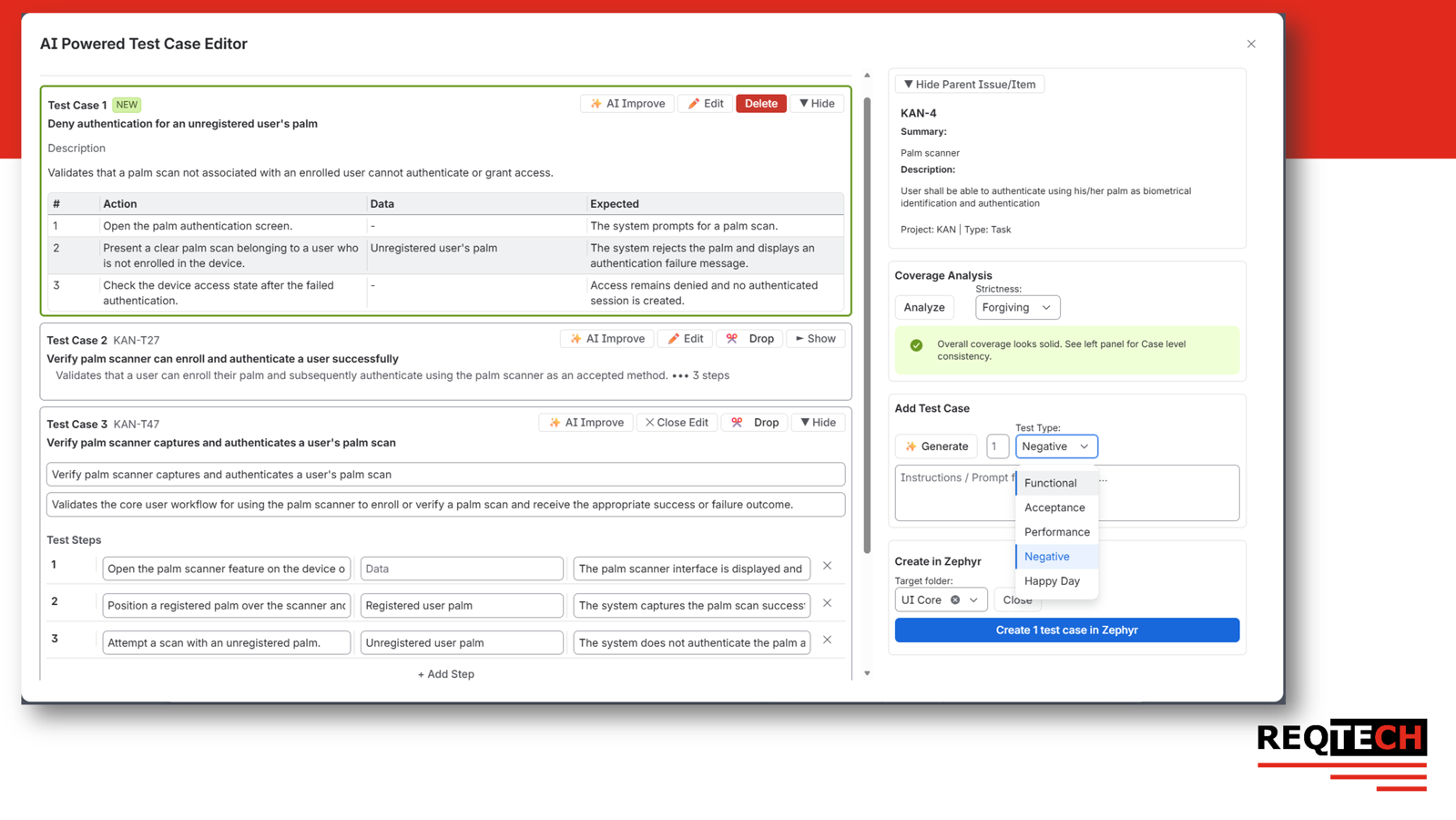Hide Test Case 1 details
This screenshot has height=820, width=1456.
click(817, 104)
